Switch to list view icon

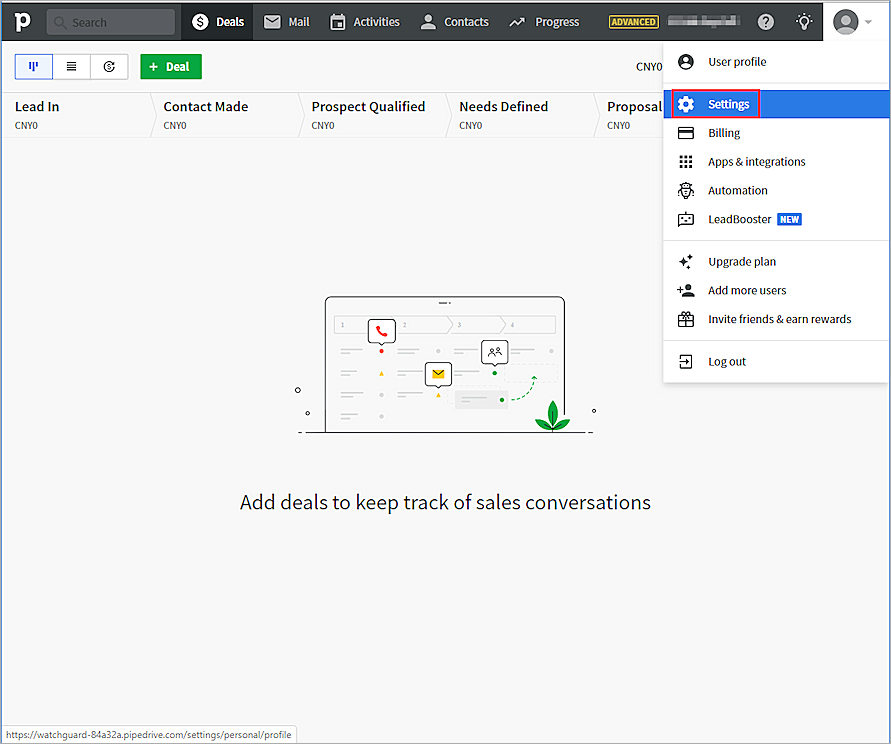point(71,67)
